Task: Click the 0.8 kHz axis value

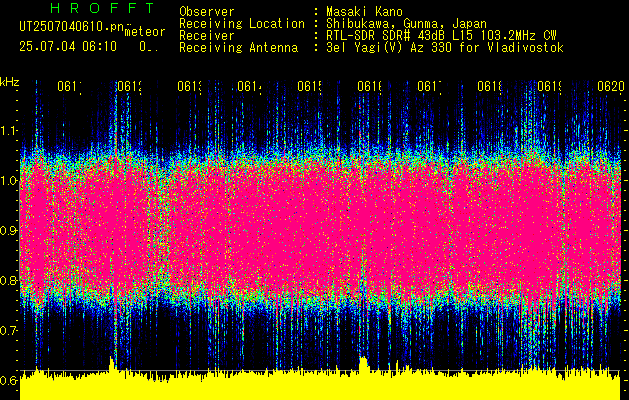Action: 10,280
